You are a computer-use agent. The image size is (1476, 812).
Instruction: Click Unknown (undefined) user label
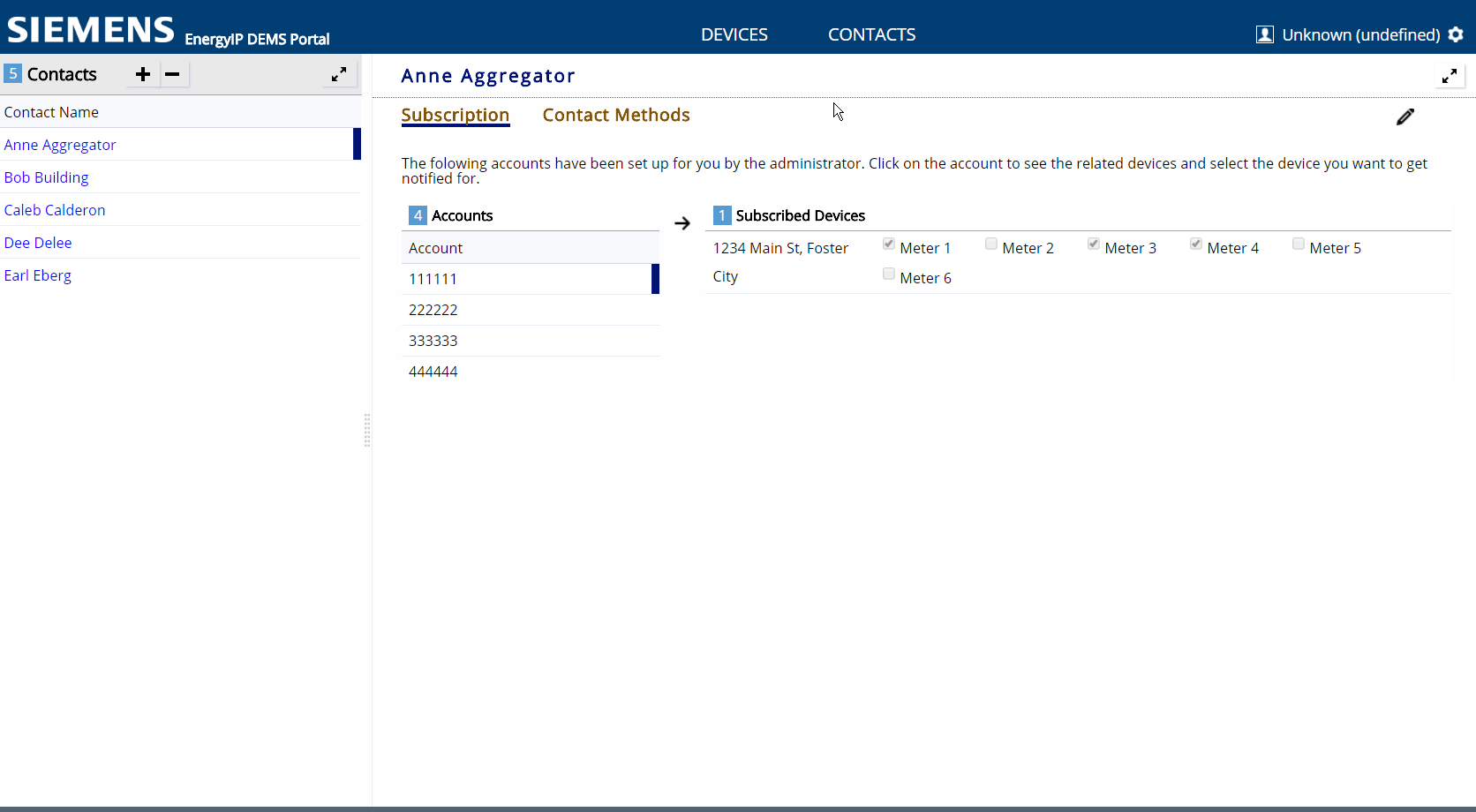click(x=1361, y=34)
